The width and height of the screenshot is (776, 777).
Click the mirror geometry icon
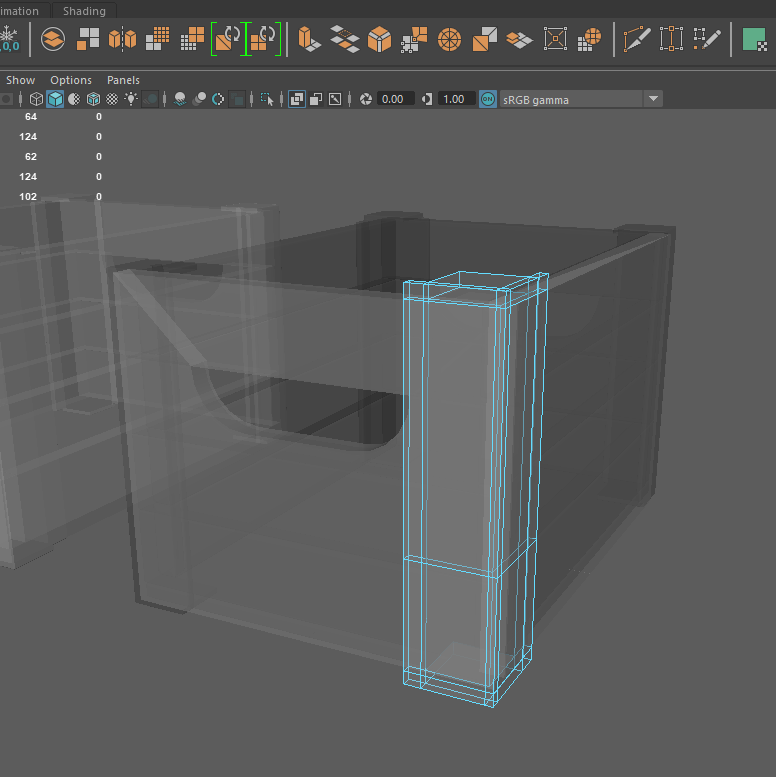point(122,40)
